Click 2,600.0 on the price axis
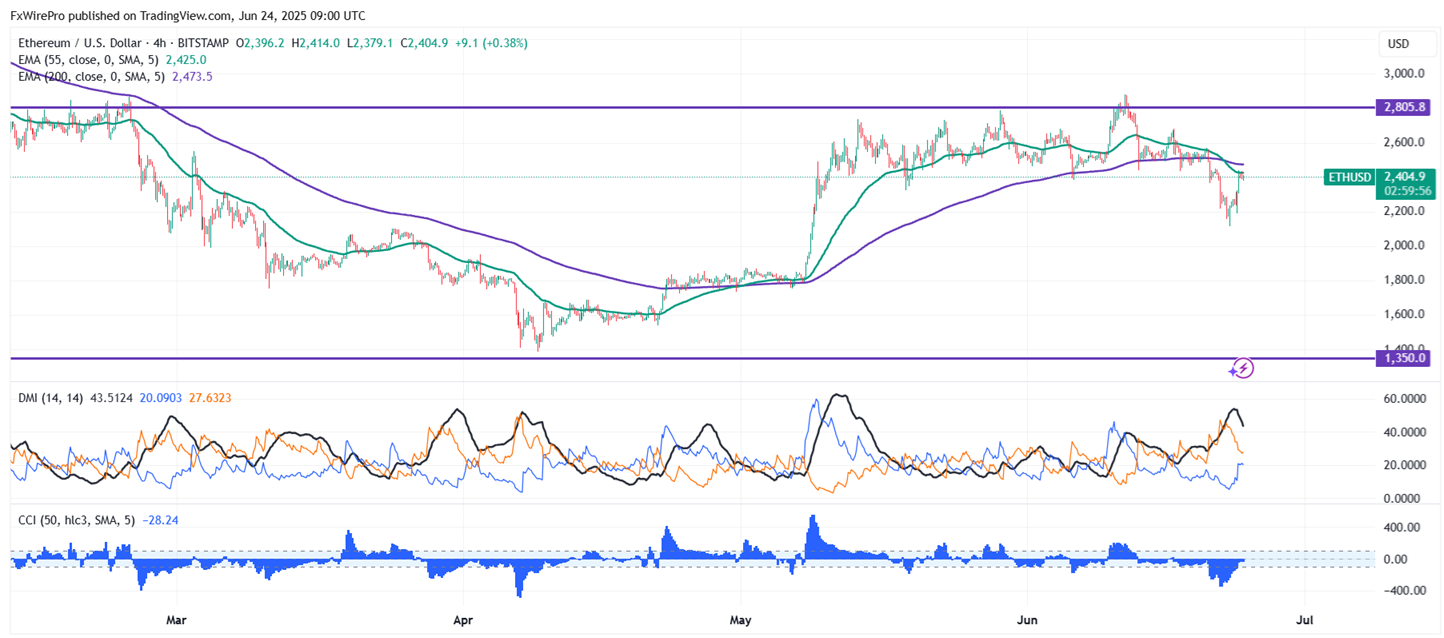The width and height of the screenshot is (1444, 638). pos(1403,142)
